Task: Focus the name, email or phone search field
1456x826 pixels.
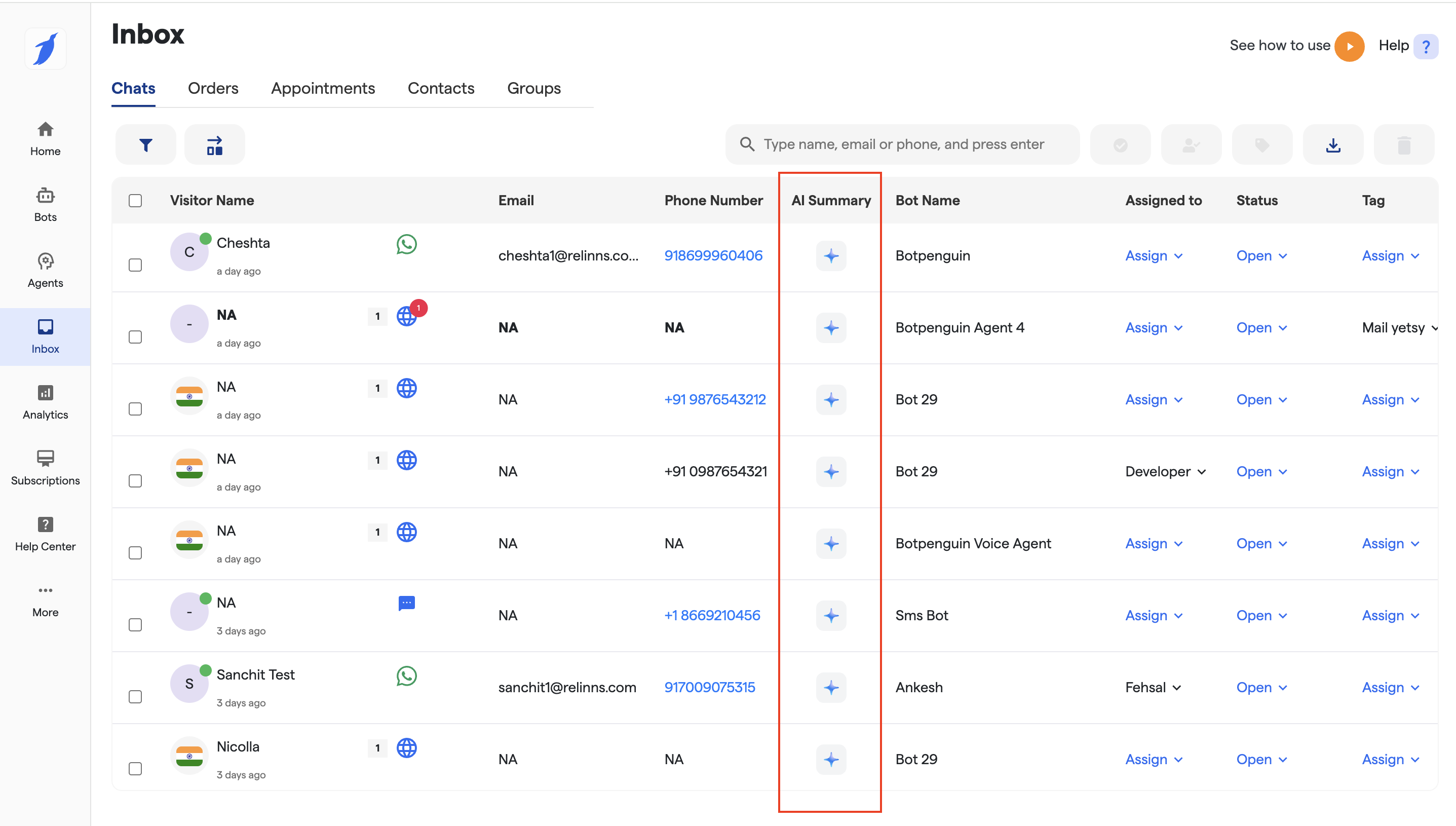Action: point(907,144)
